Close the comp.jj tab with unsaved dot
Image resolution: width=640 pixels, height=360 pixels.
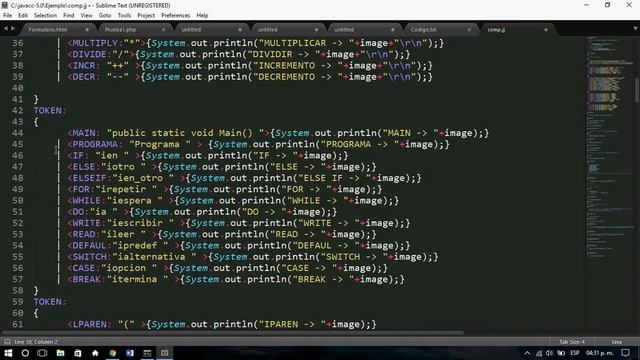[x=546, y=30]
